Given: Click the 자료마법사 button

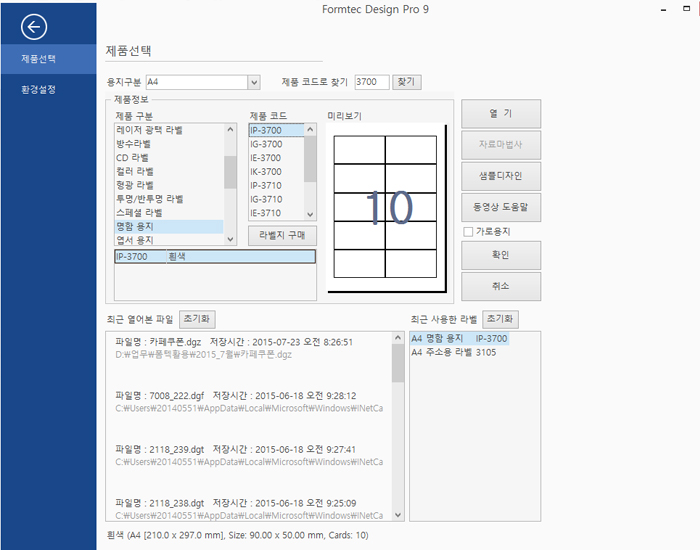Looking at the screenshot, I should 501,145.
